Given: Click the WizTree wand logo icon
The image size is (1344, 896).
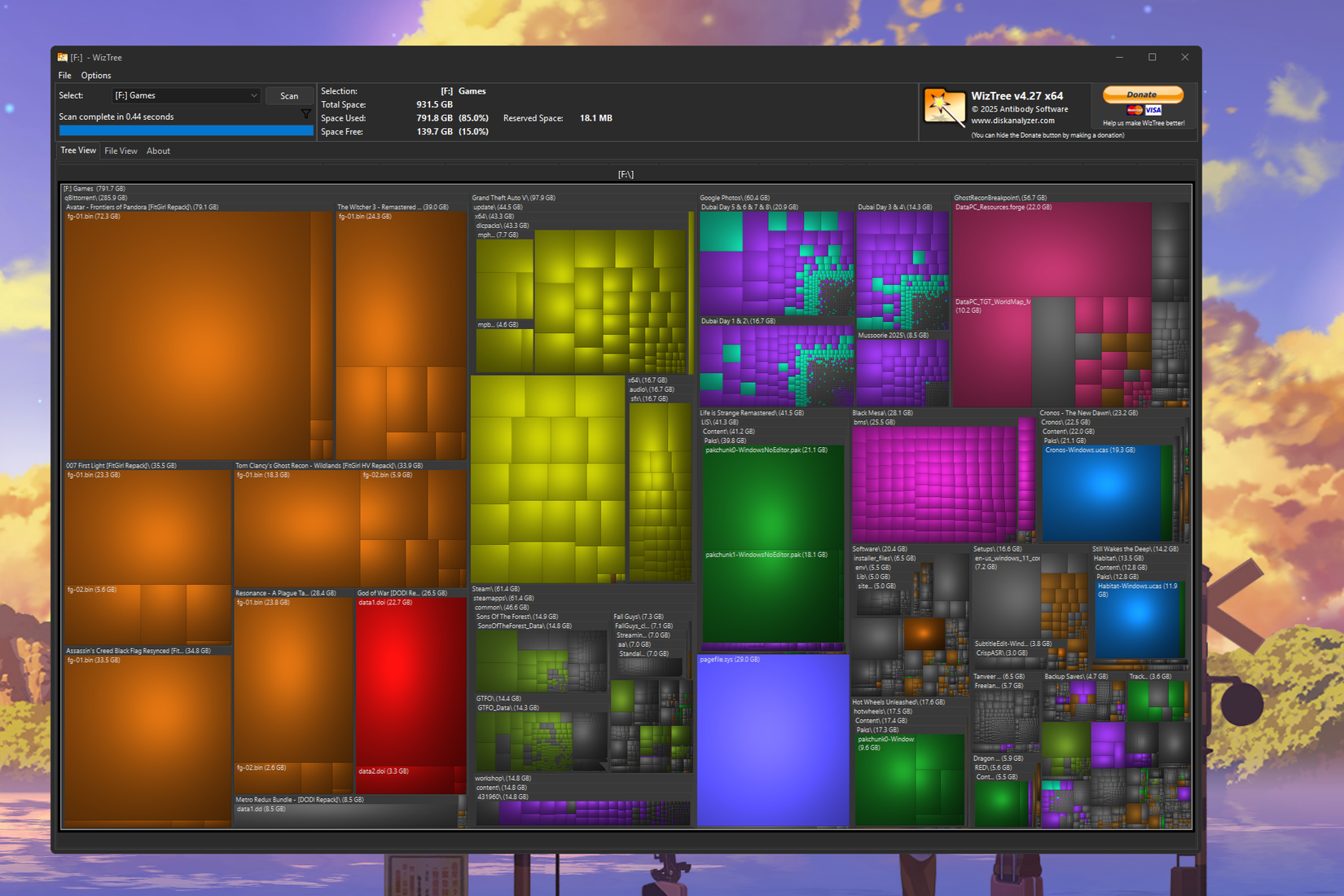Looking at the screenshot, I should click(944, 108).
